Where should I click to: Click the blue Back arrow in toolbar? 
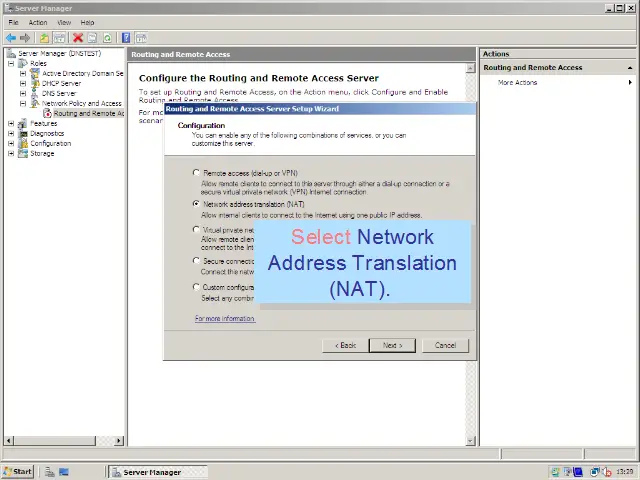[x=11, y=38]
